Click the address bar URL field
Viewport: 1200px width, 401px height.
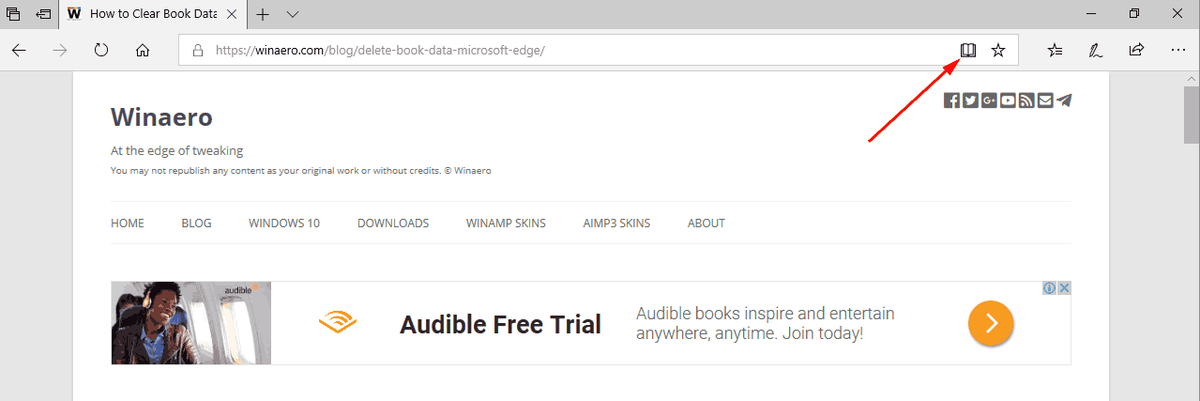[x=598, y=50]
